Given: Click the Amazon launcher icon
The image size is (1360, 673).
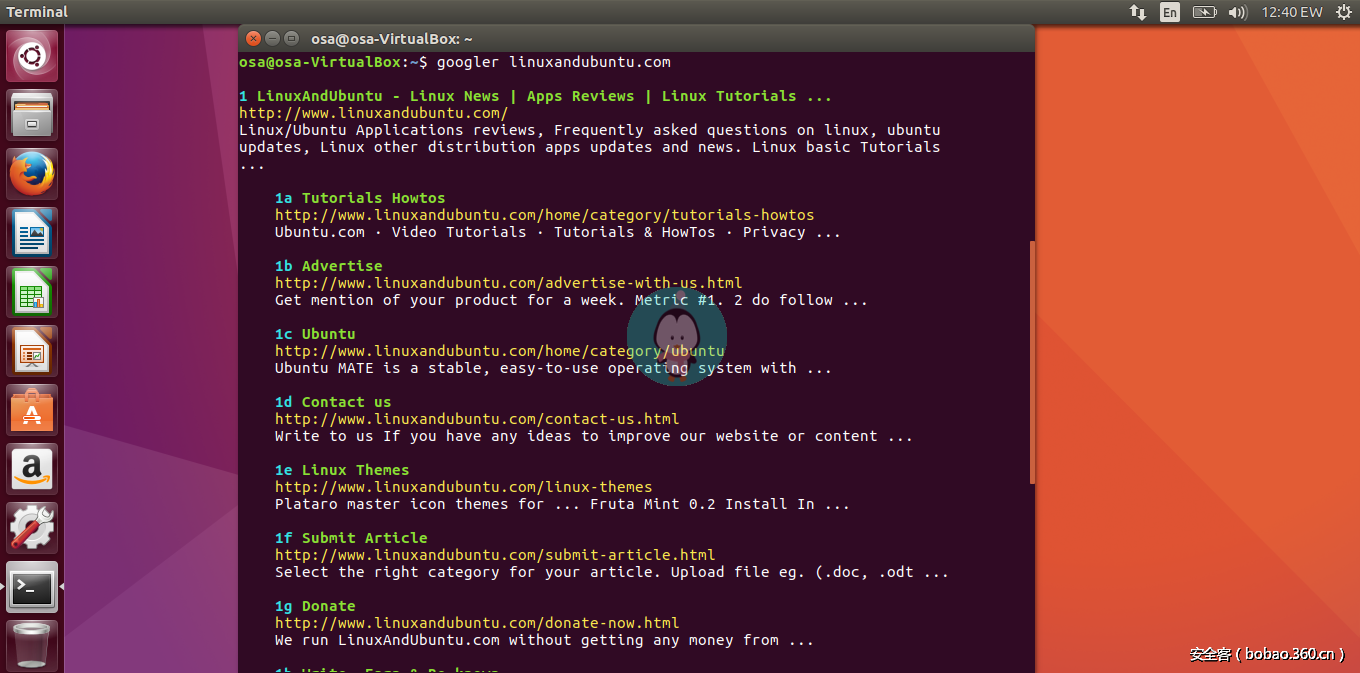Looking at the screenshot, I should [33, 469].
